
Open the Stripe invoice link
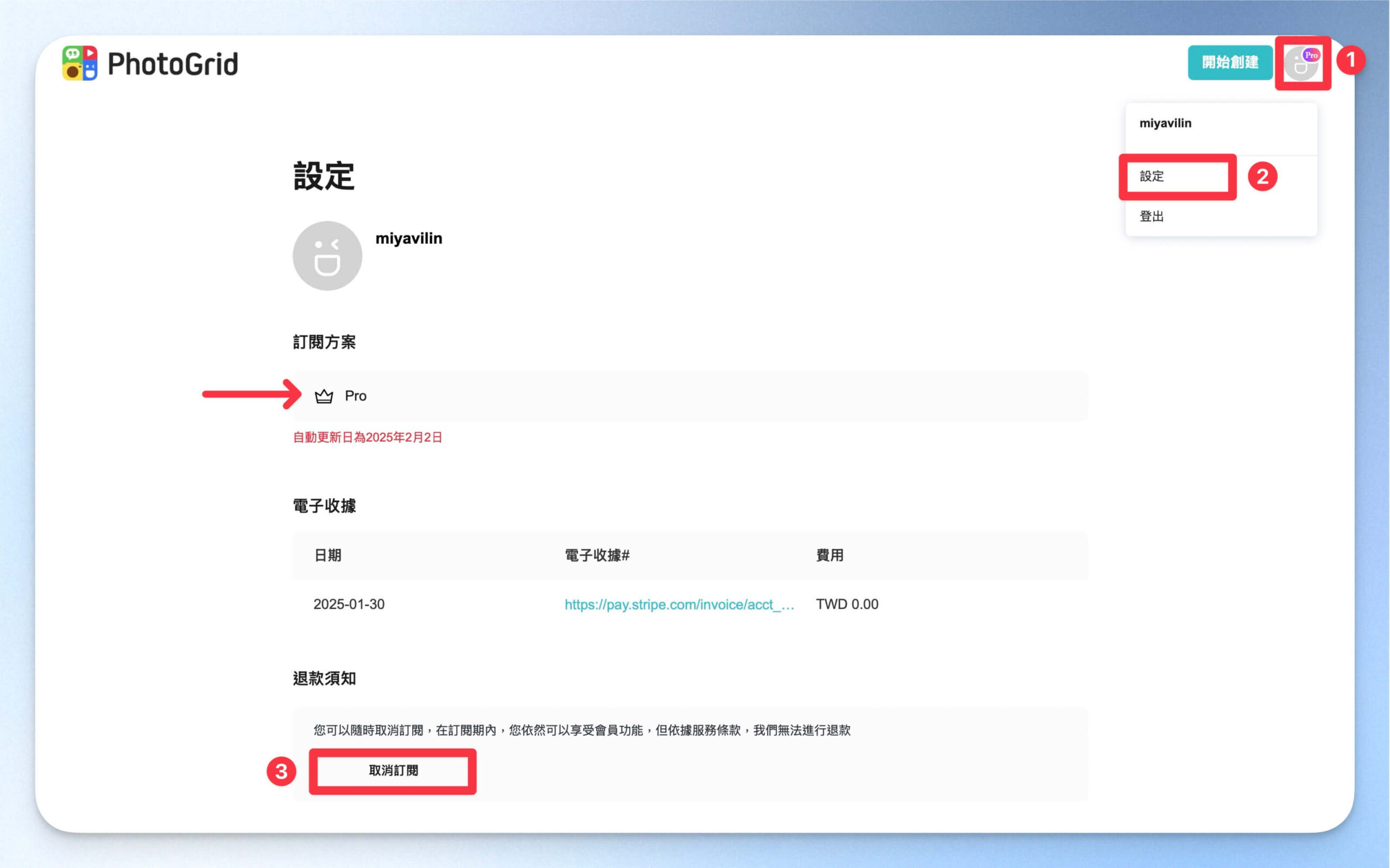(679, 605)
